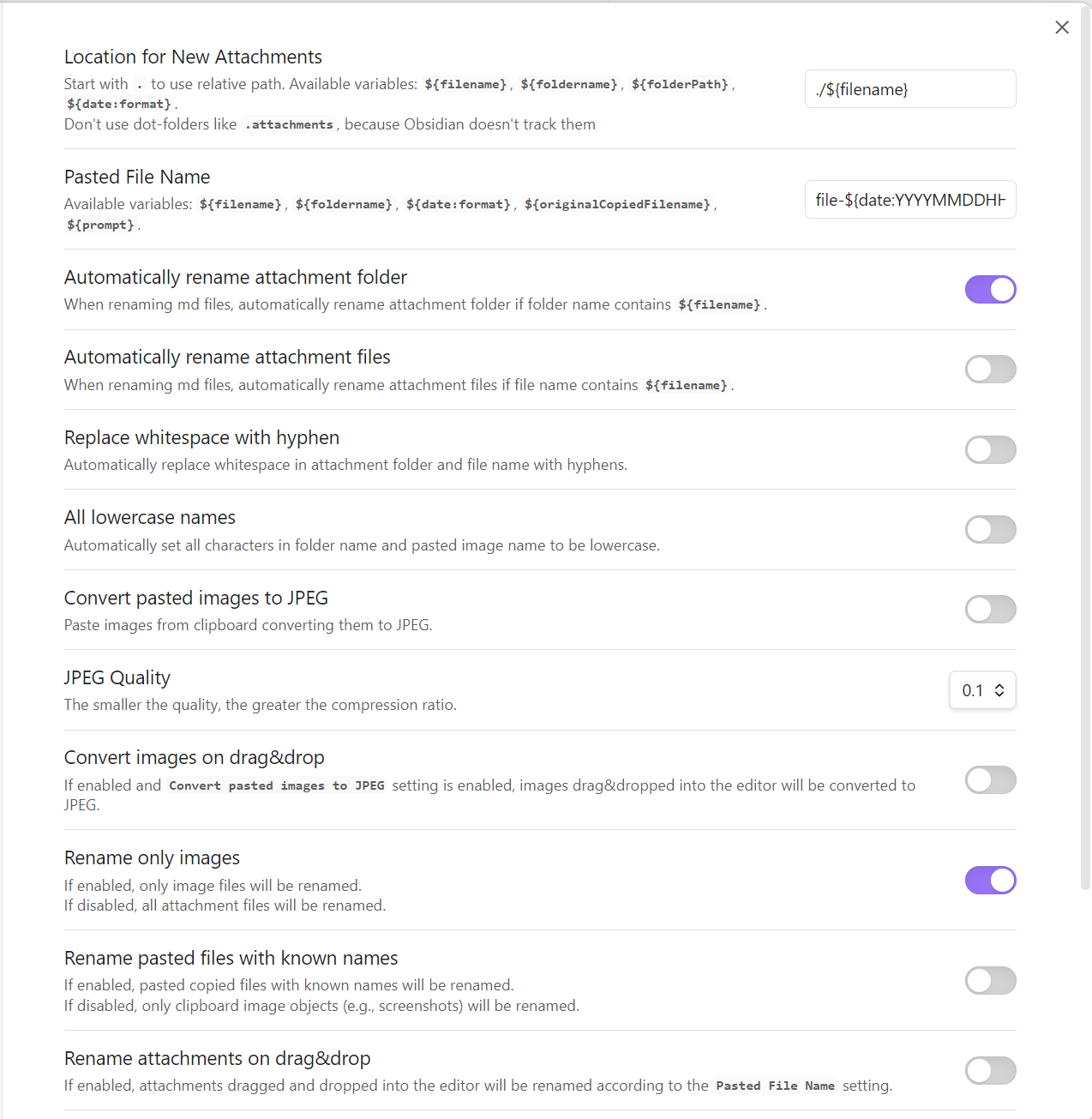Click the Pasted File Name heading

pos(137,177)
